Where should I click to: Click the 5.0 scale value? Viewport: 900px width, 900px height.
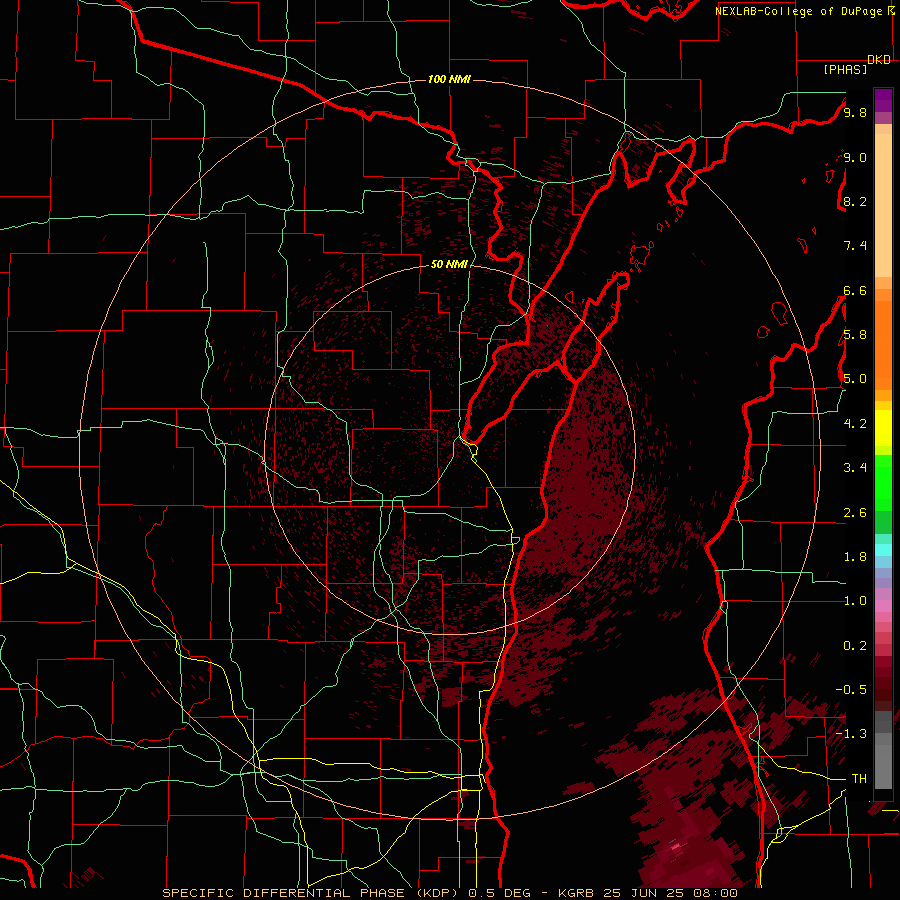click(855, 379)
